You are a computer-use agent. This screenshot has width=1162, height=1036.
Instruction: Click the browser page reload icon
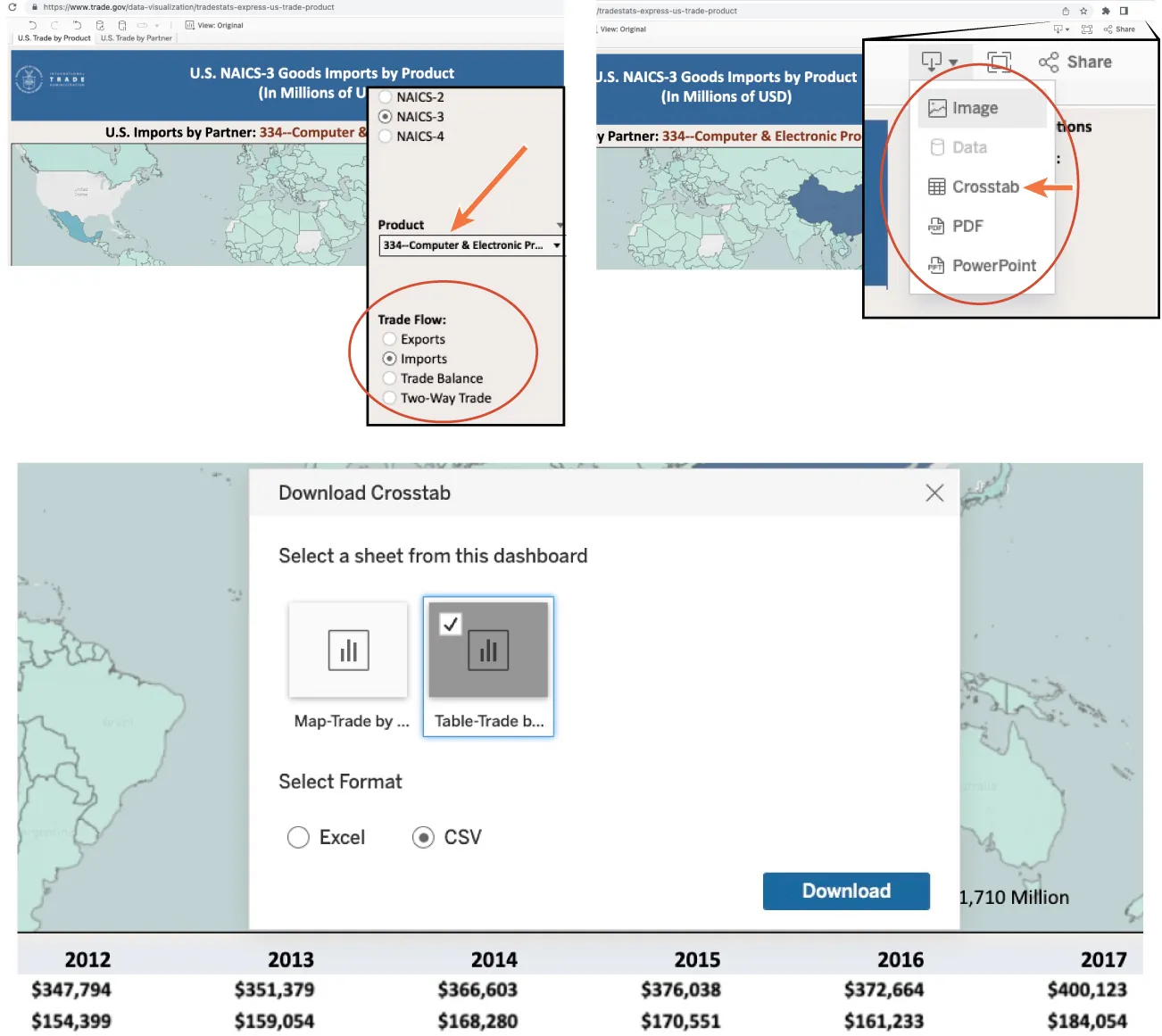point(12,6)
